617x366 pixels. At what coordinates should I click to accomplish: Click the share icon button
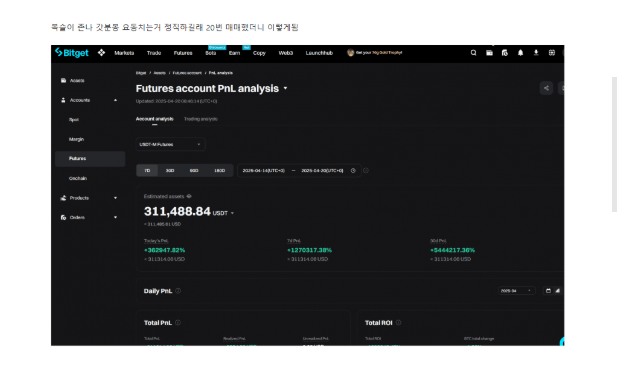click(546, 88)
